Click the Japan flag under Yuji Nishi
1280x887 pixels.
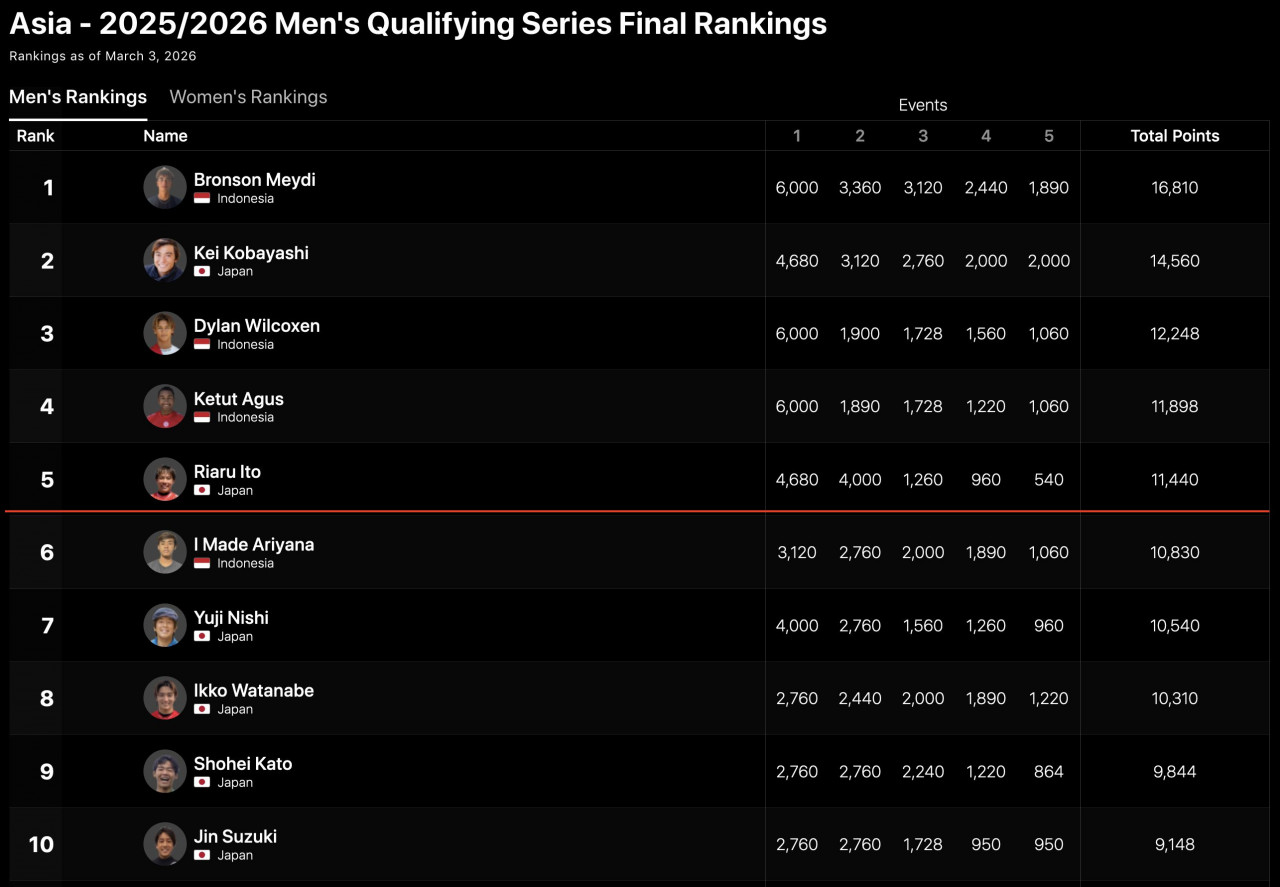pos(202,636)
